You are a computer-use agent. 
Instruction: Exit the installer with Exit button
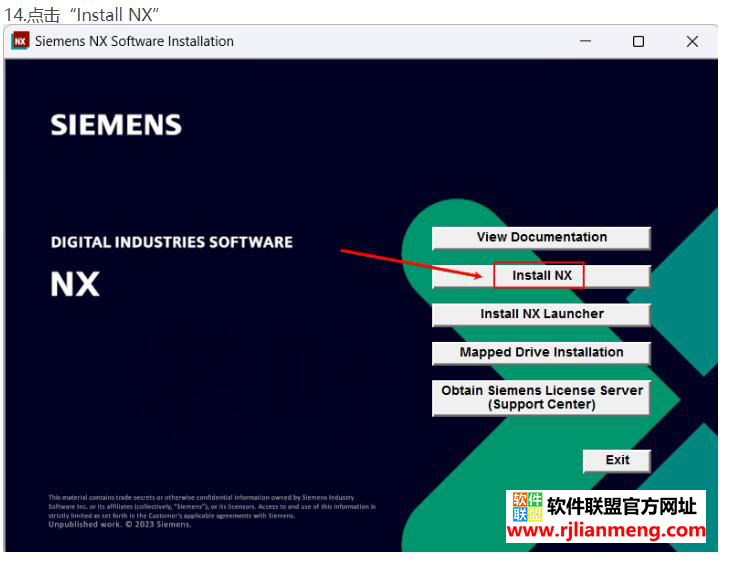[617, 460]
